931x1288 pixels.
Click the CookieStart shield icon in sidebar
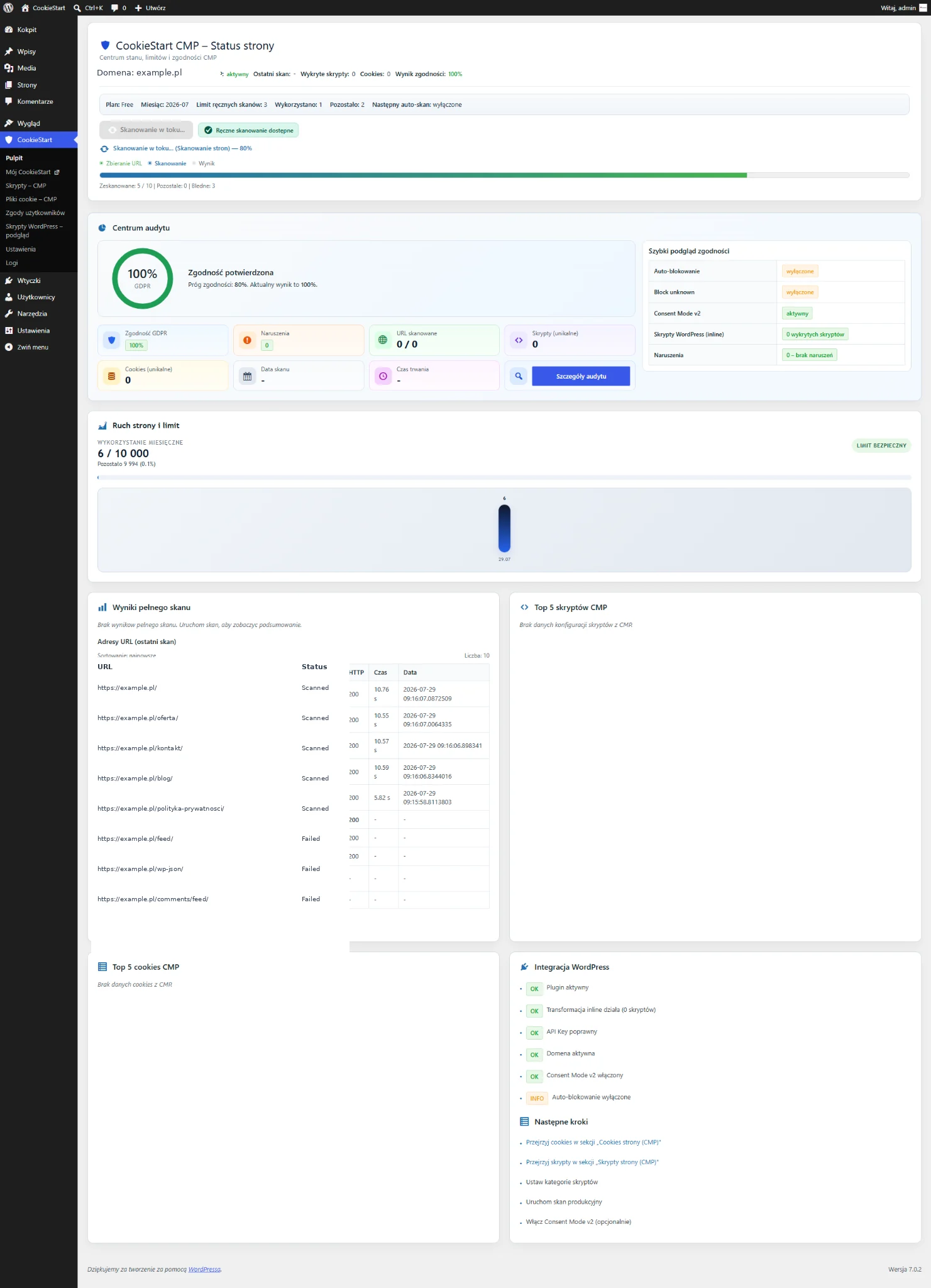(x=9, y=140)
